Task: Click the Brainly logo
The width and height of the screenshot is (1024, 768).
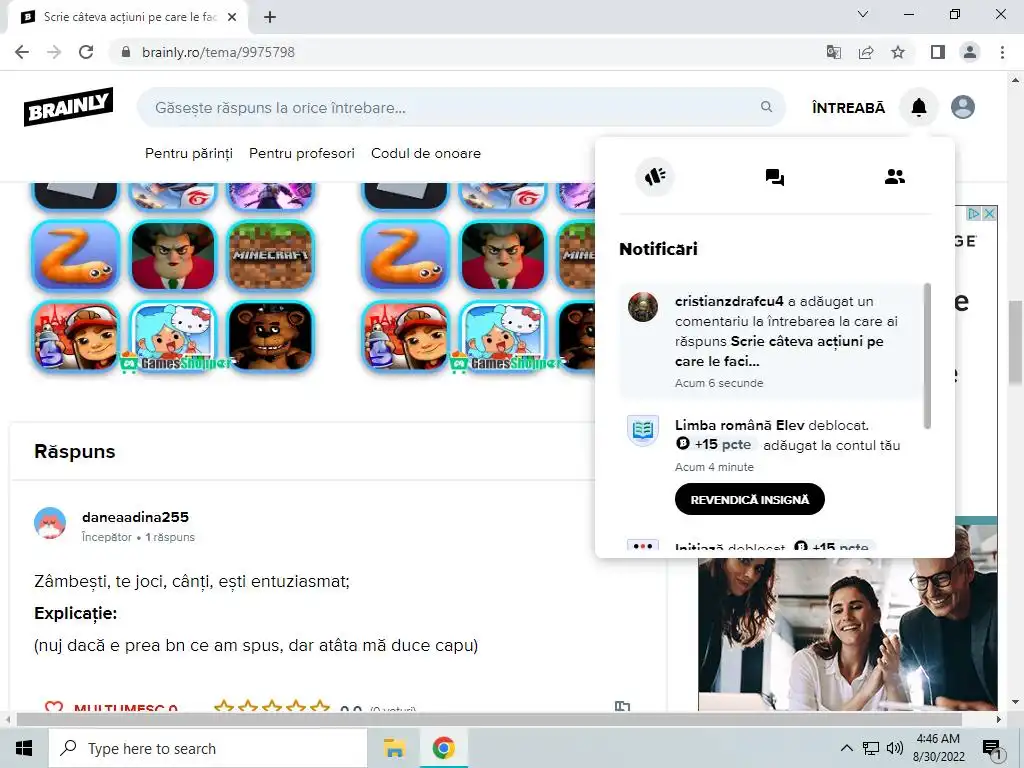Action: (69, 106)
